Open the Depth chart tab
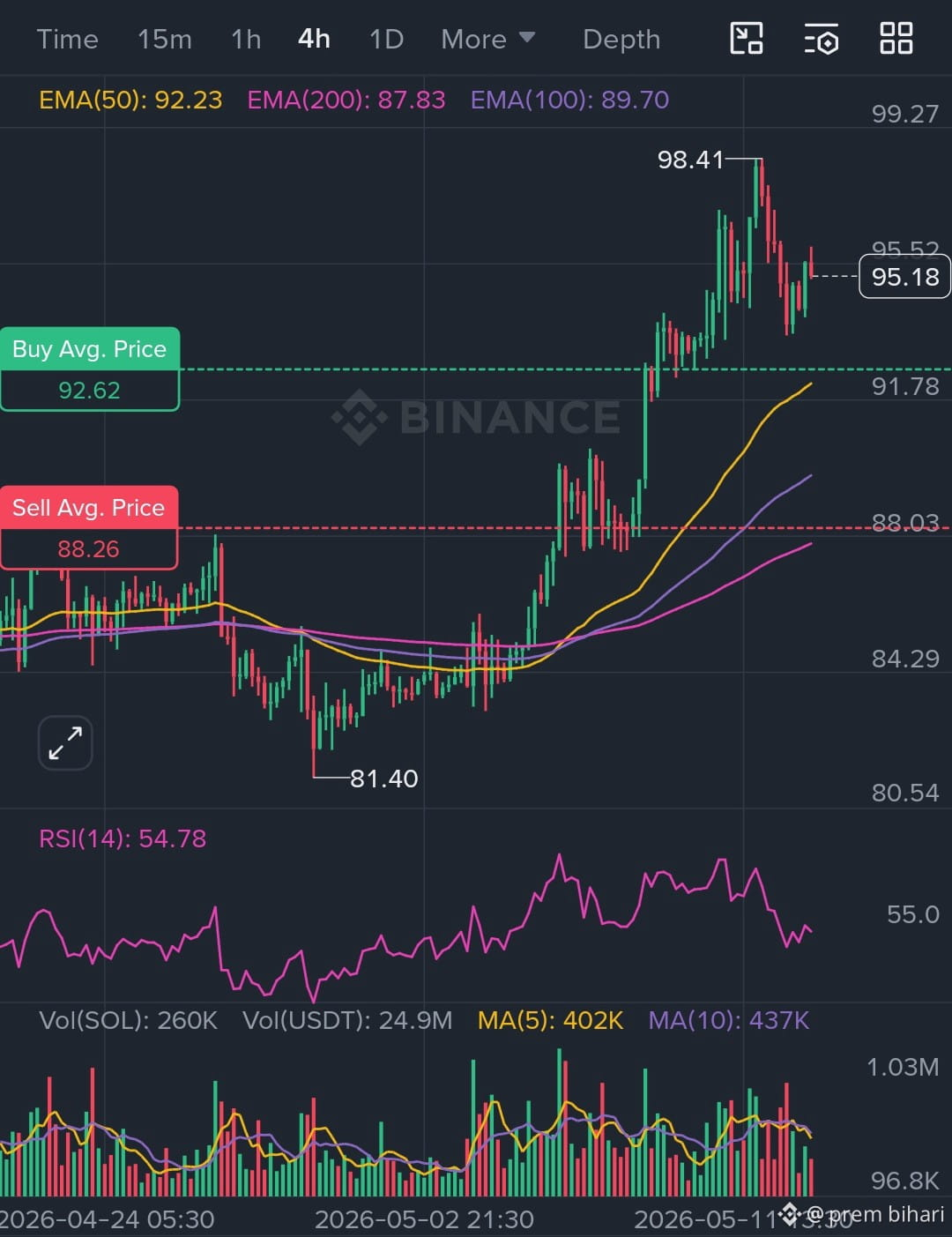 [621, 39]
